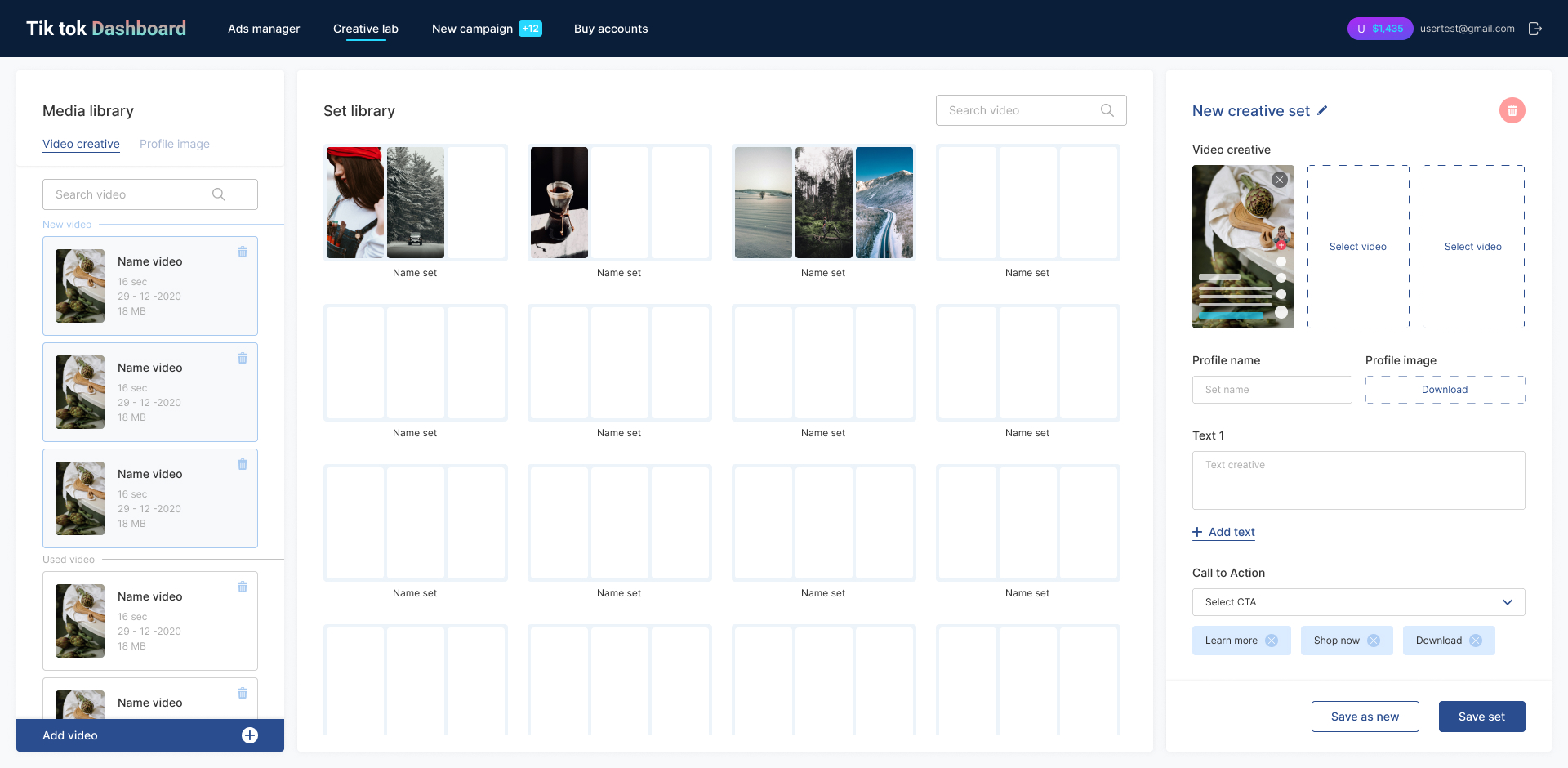Click the Media library Search video field

[150, 194]
